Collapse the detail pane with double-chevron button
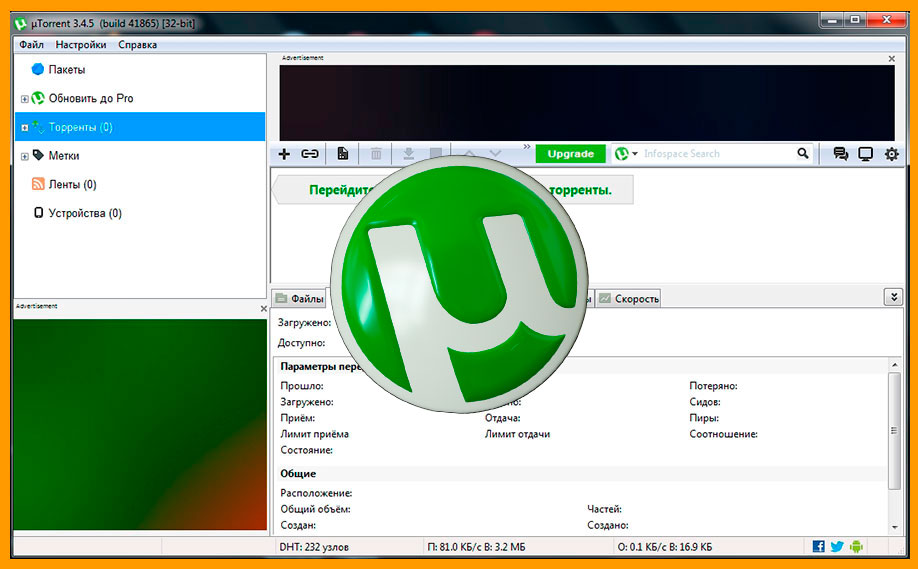The height and width of the screenshot is (569, 918). coord(894,297)
